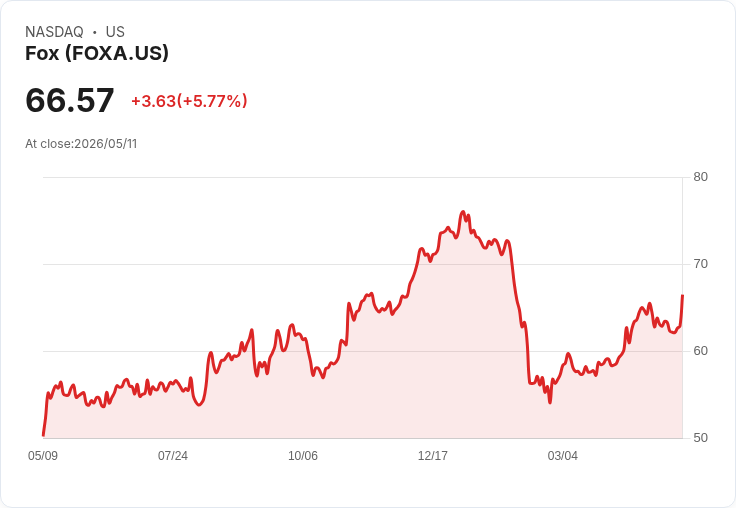
Task: Select the NASDAQ exchange label
Action: pyautogui.click(x=54, y=31)
